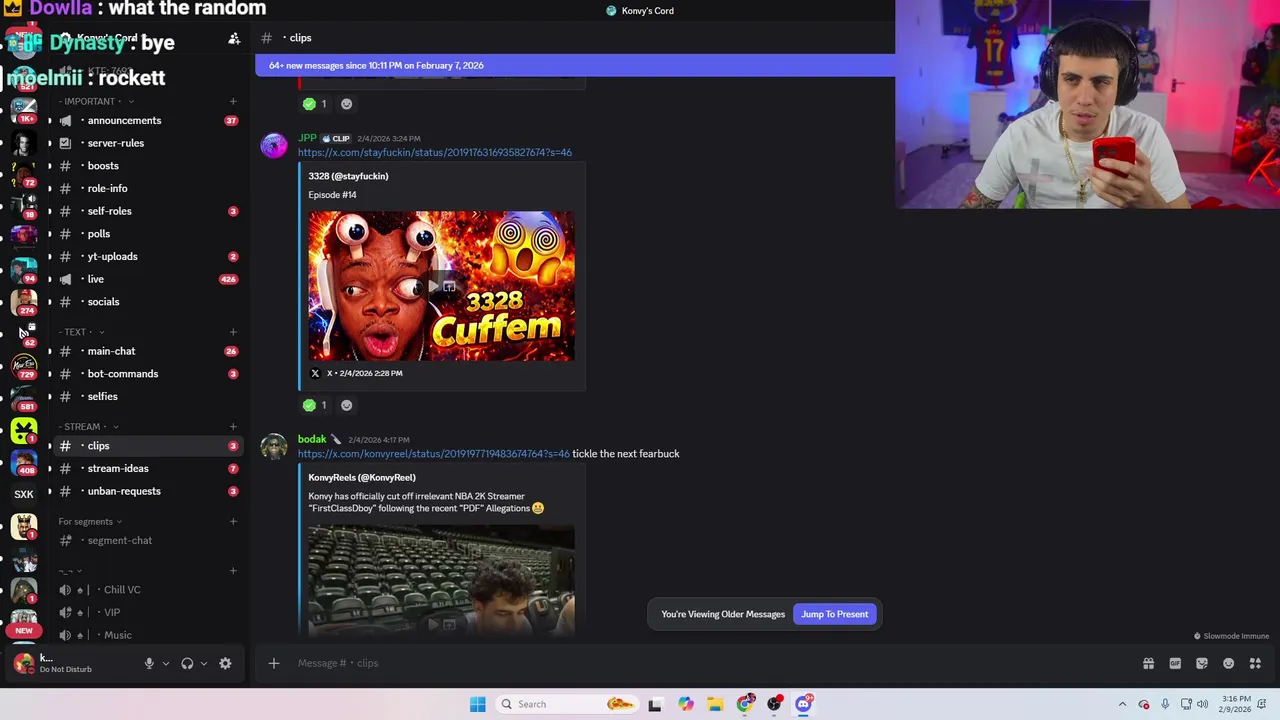The height and width of the screenshot is (720, 1280).
Task: Open the live channel
Action: pos(147,279)
